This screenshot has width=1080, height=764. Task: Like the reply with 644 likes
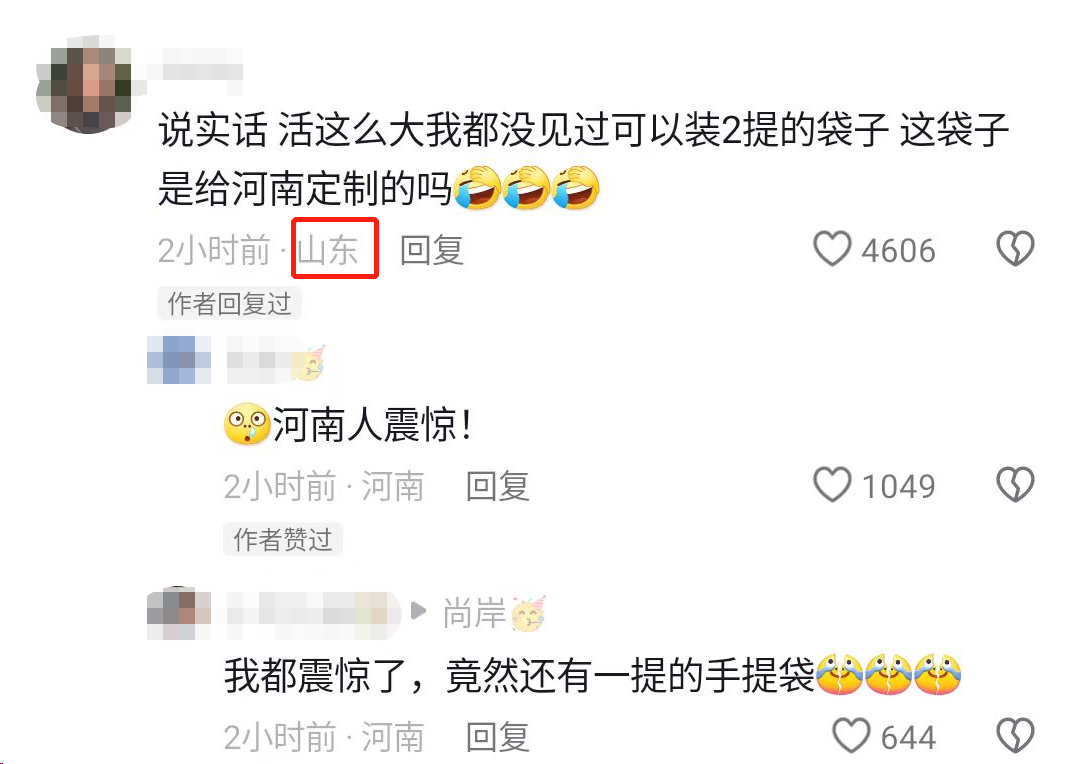point(851,736)
